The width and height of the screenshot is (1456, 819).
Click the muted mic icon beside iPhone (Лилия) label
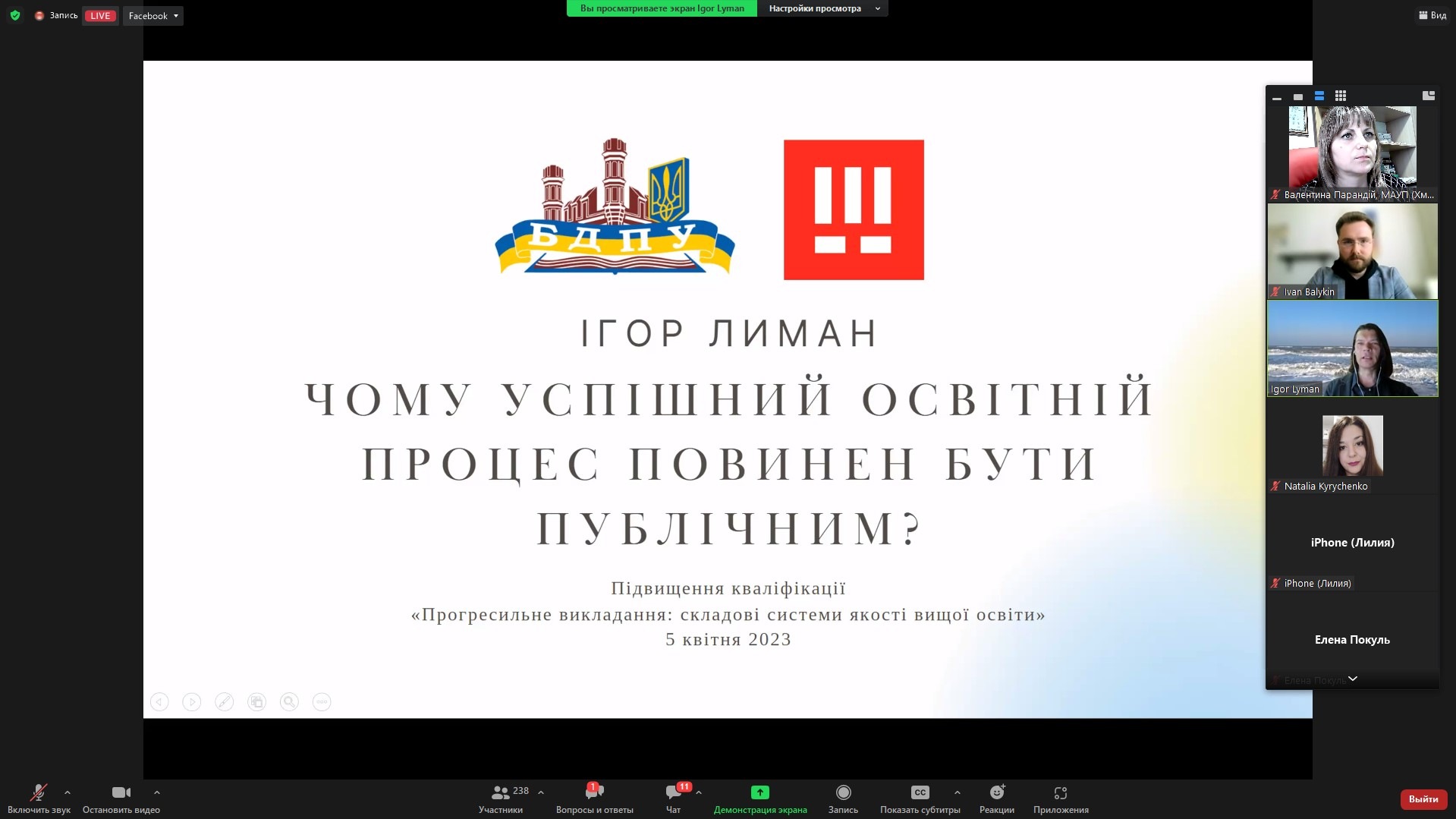[x=1275, y=584]
